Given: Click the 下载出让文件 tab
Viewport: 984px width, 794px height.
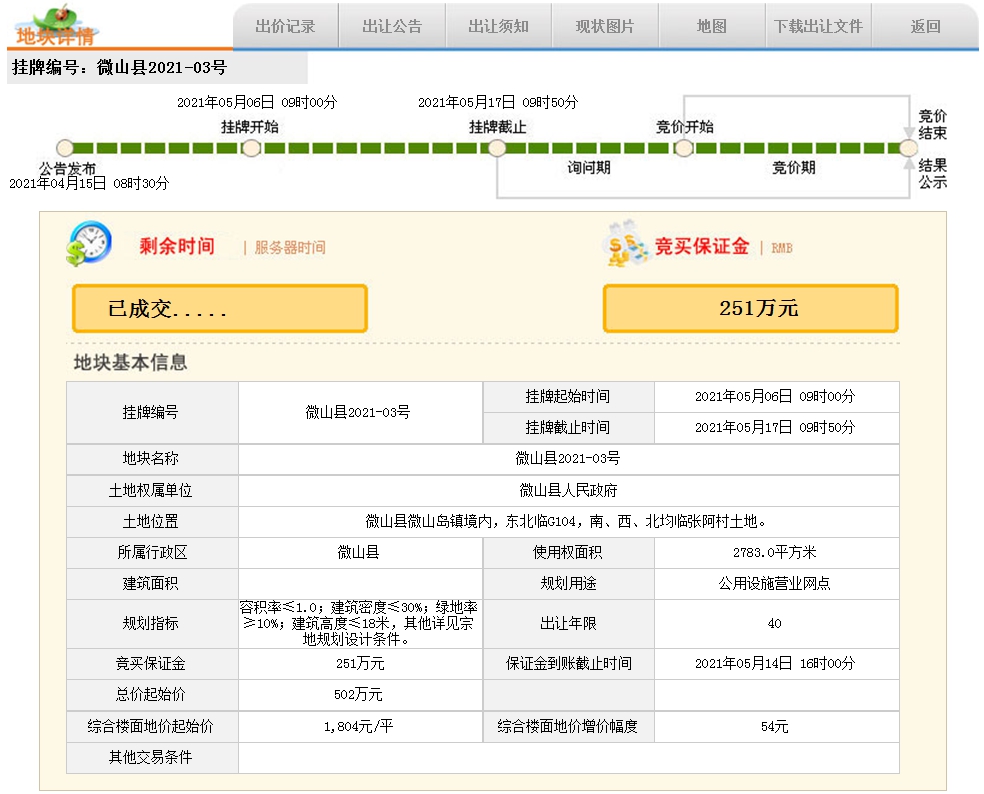Looking at the screenshot, I should [818, 26].
